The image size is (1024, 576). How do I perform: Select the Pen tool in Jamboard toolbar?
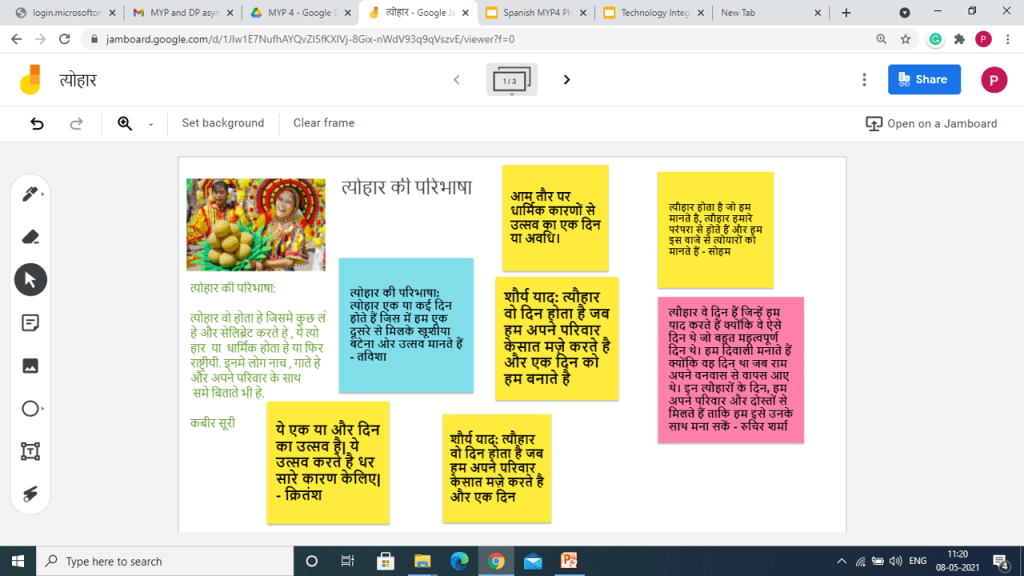point(30,194)
